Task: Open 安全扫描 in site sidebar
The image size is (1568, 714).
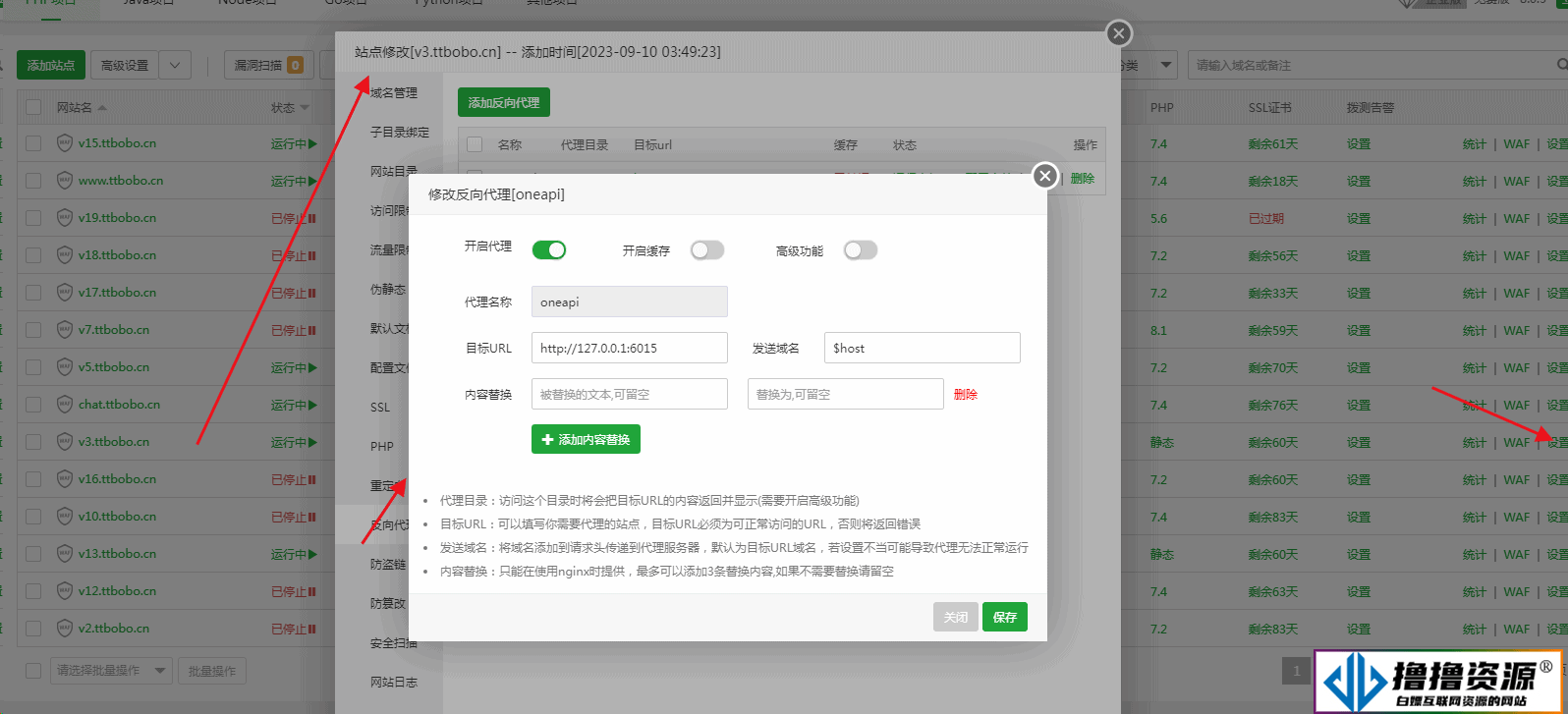Action: [x=394, y=642]
